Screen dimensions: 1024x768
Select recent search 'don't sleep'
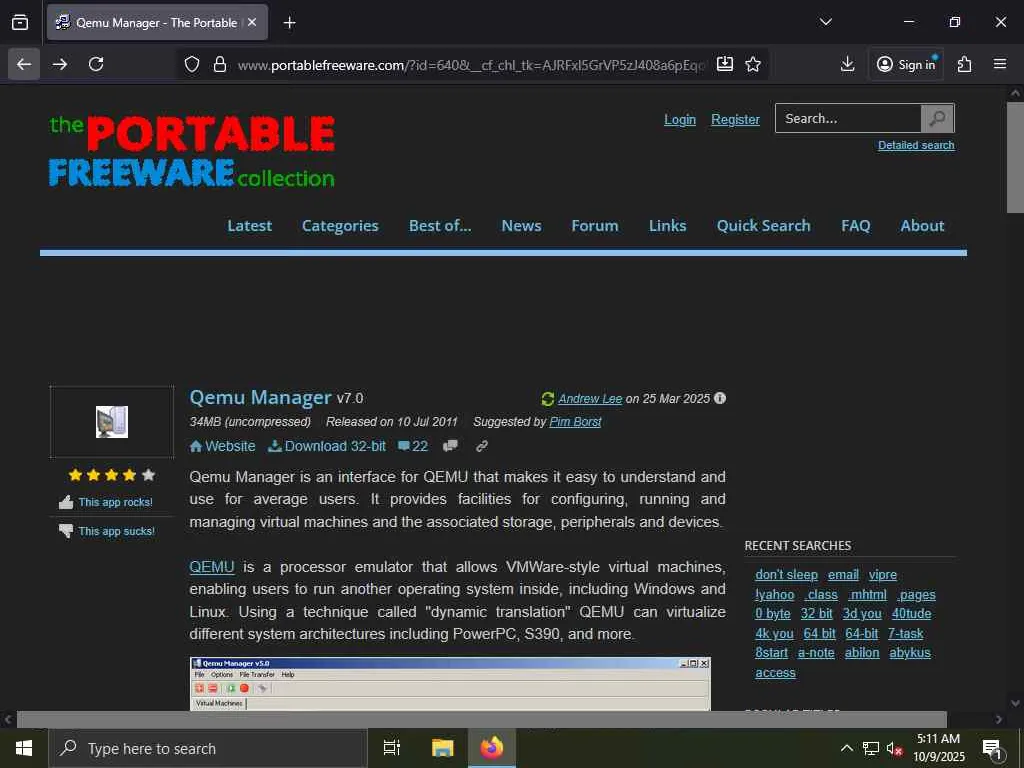pyautogui.click(x=786, y=575)
